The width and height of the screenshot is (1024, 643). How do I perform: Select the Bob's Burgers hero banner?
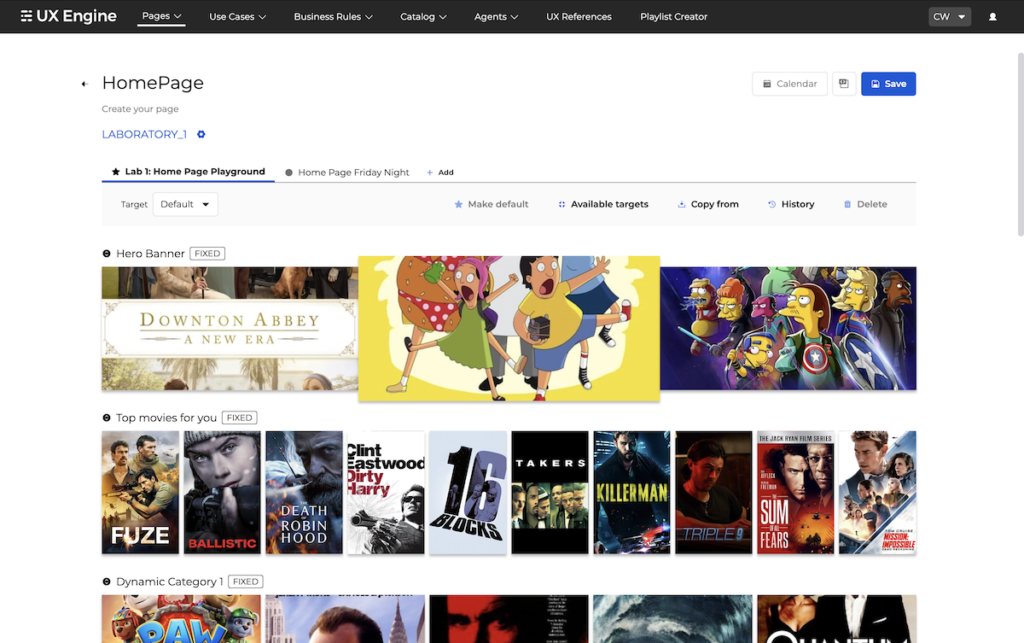[509, 328]
